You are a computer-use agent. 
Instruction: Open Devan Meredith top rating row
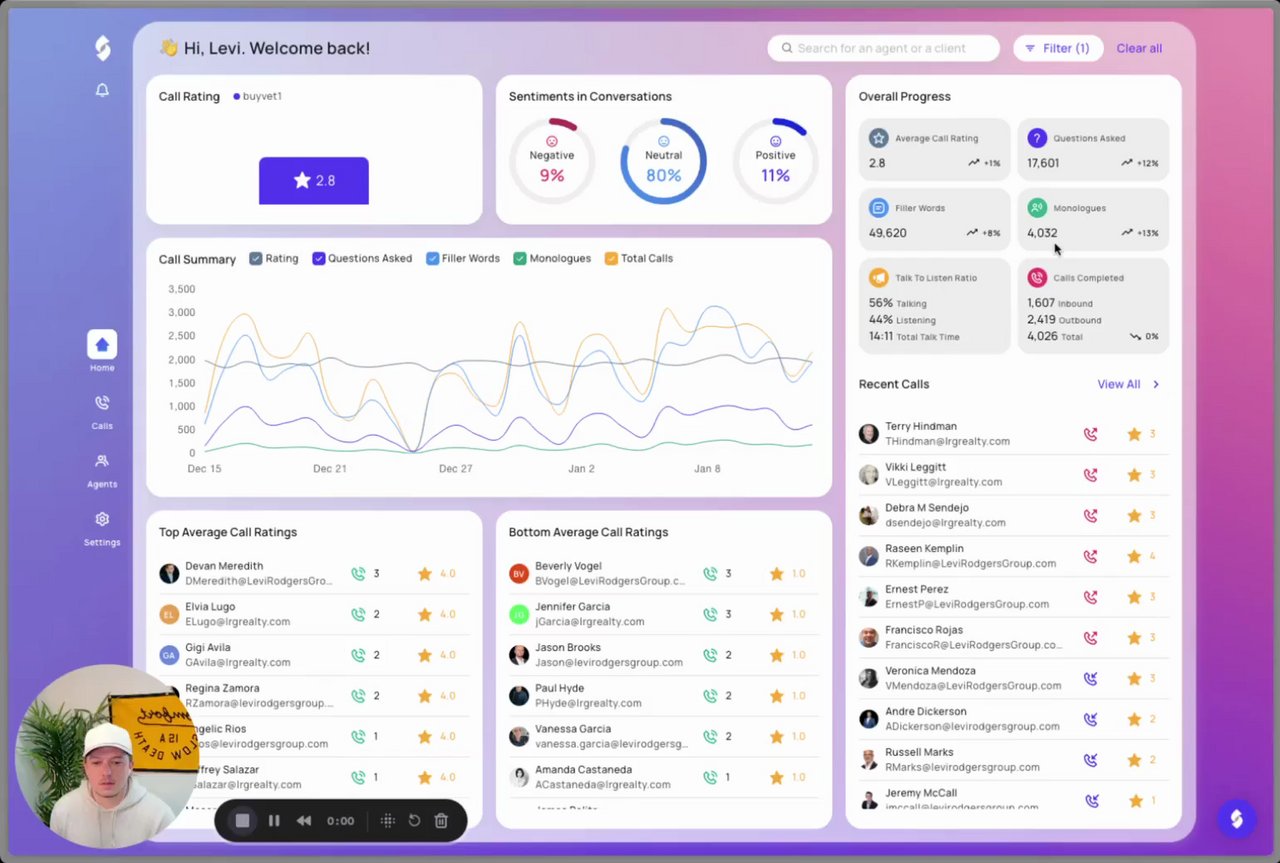click(x=314, y=574)
